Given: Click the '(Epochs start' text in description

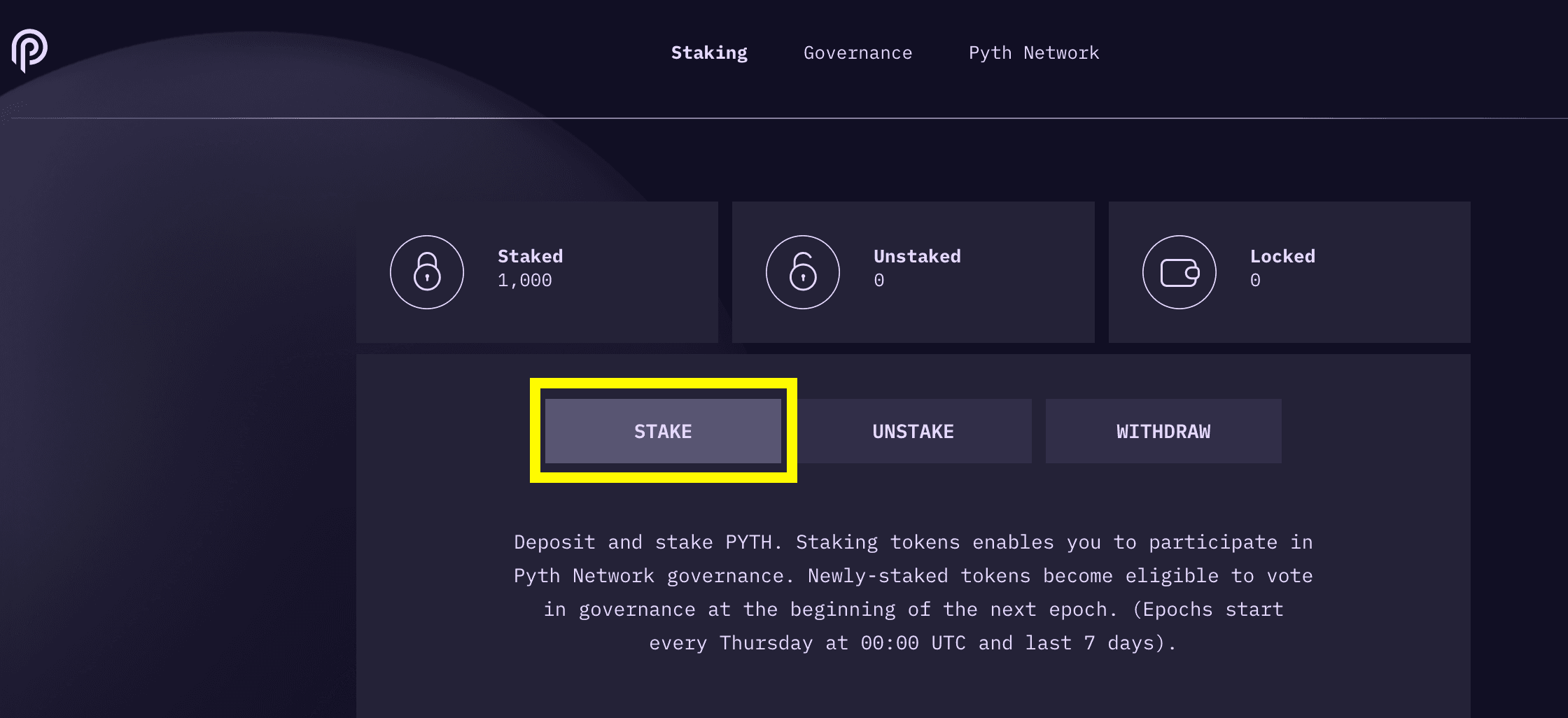Looking at the screenshot, I should click(1207, 610).
